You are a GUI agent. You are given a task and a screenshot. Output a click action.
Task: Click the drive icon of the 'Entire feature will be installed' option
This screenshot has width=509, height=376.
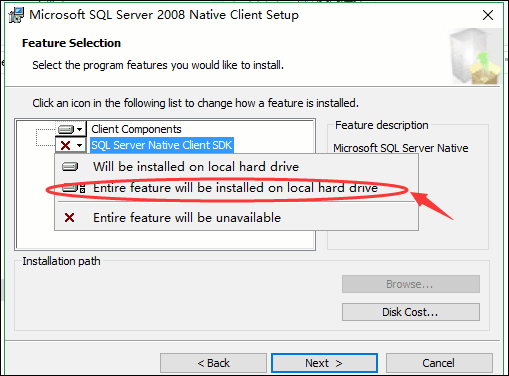point(74,188)
